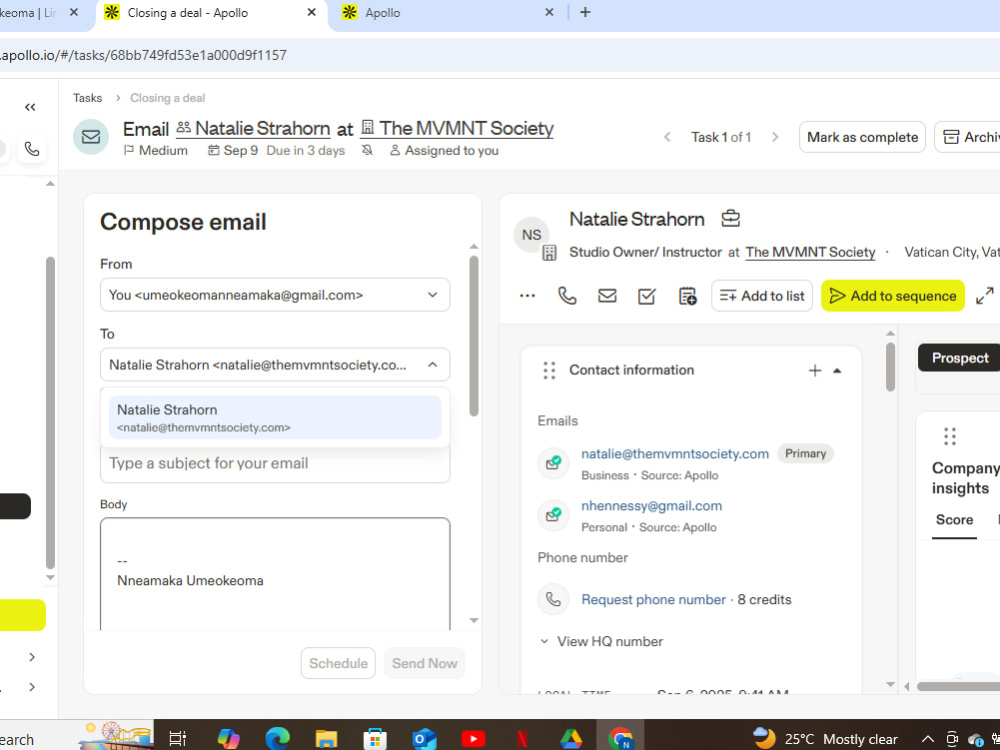
Task: Open File Explorer from taskbar
Action: 326,739
